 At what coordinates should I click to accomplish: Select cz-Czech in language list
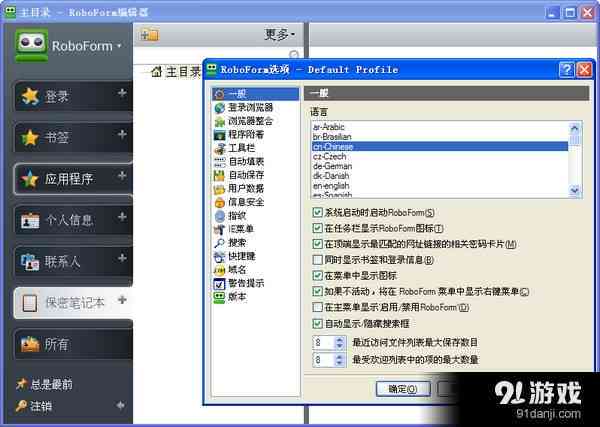pos(439,156)
